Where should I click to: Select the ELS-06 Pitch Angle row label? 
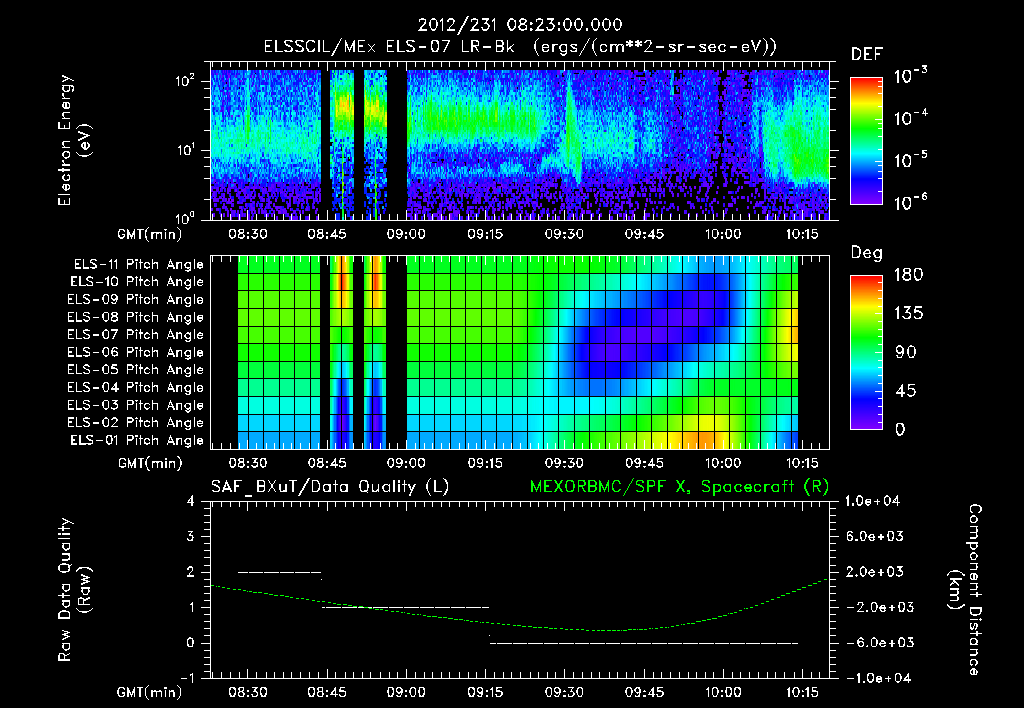coord(136,352)
